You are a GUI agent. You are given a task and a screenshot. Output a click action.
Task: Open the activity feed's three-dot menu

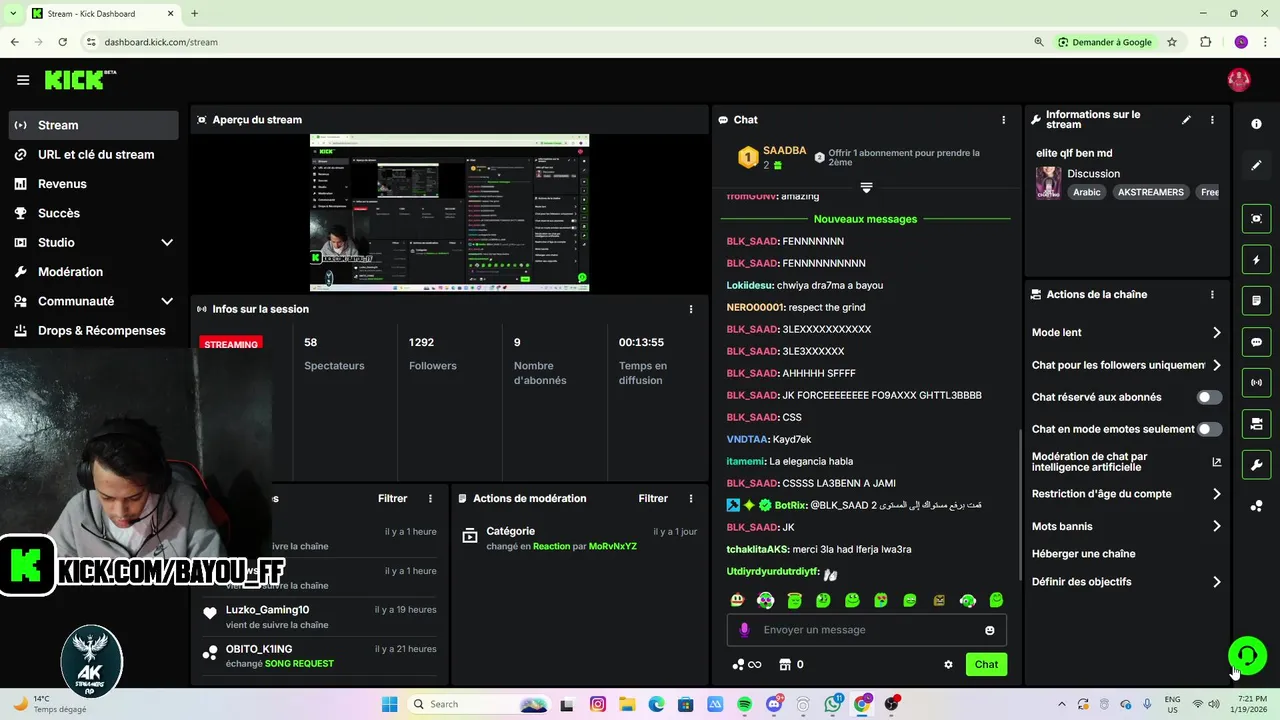click(x=431, y=498)
